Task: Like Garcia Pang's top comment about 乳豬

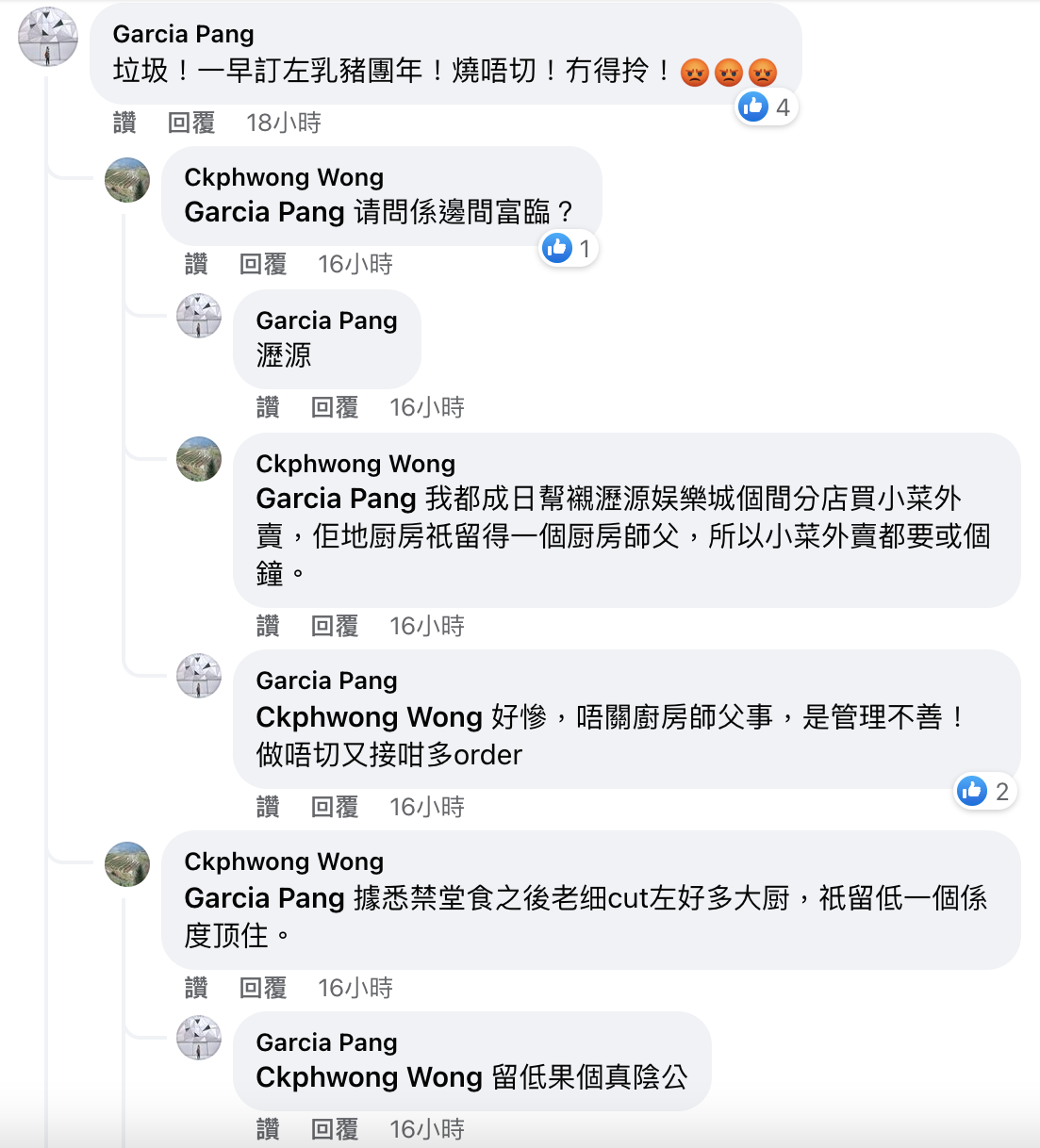Action: pyautogui.click(x=124, y=123)
